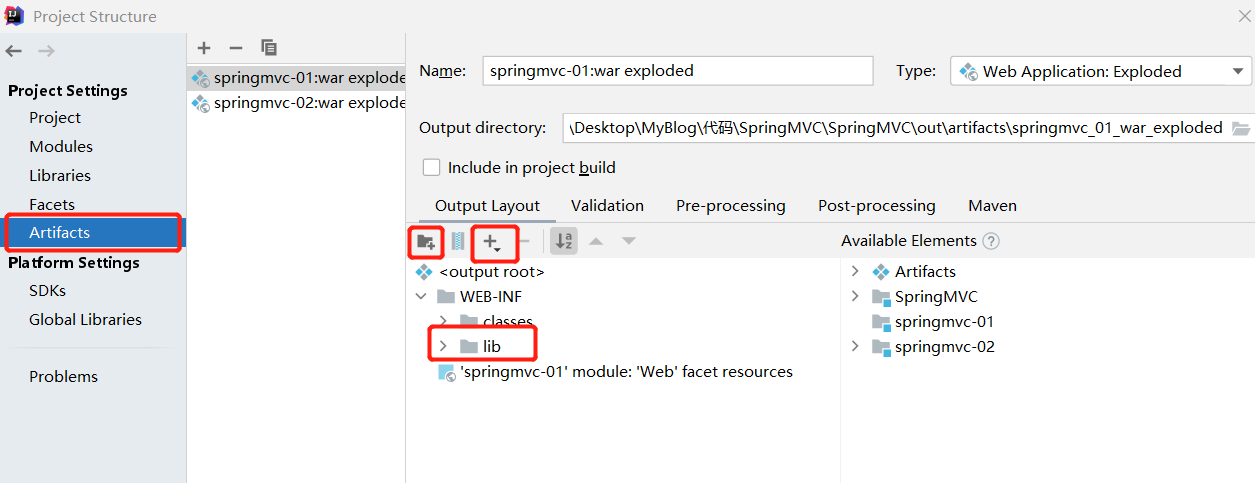Create directory in output layout
This screenshot has height=483, width=1255.
[x=427, y=241]
